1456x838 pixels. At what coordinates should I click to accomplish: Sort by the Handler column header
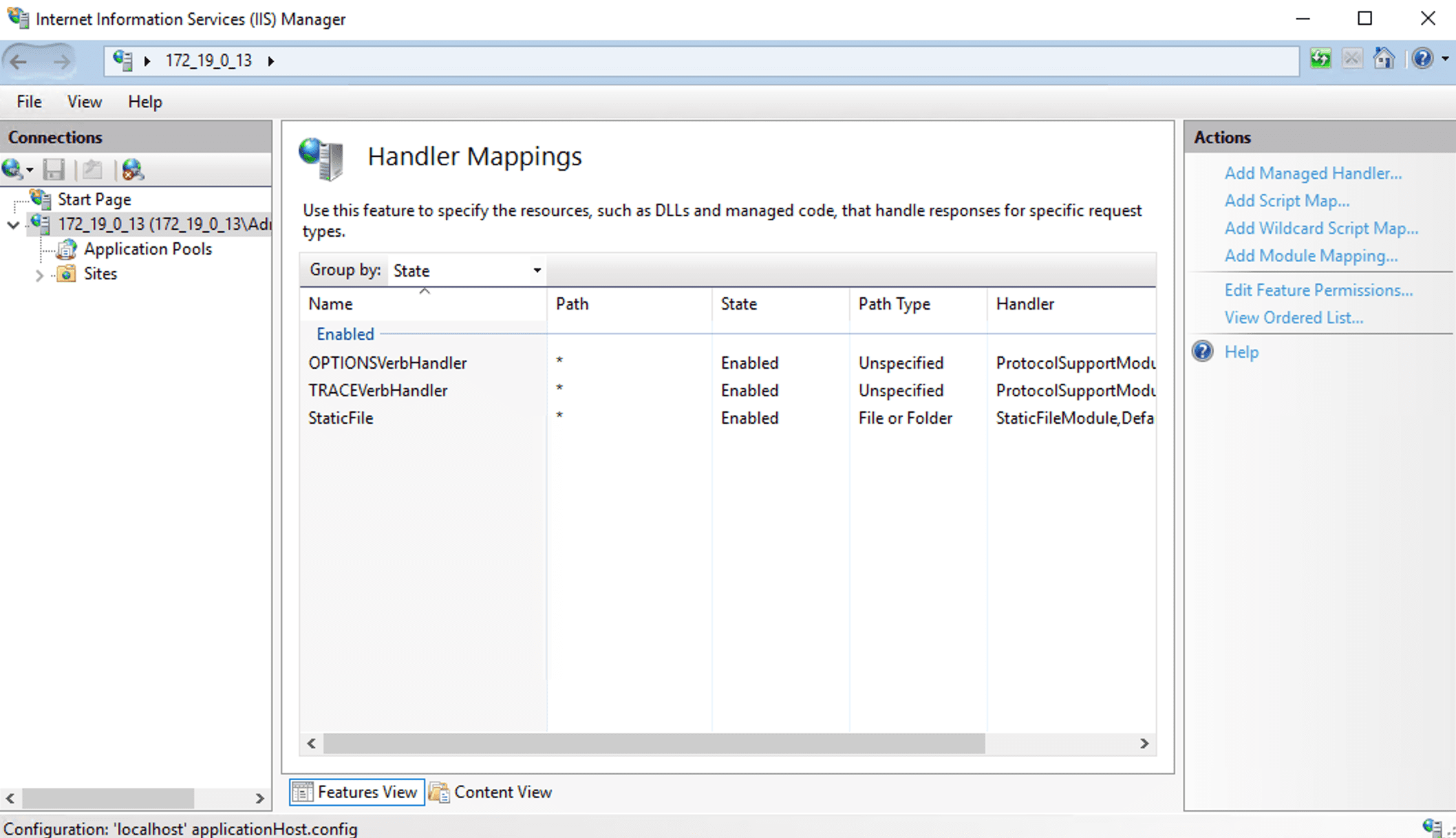pyautogui.click(x=1071, y=303)
